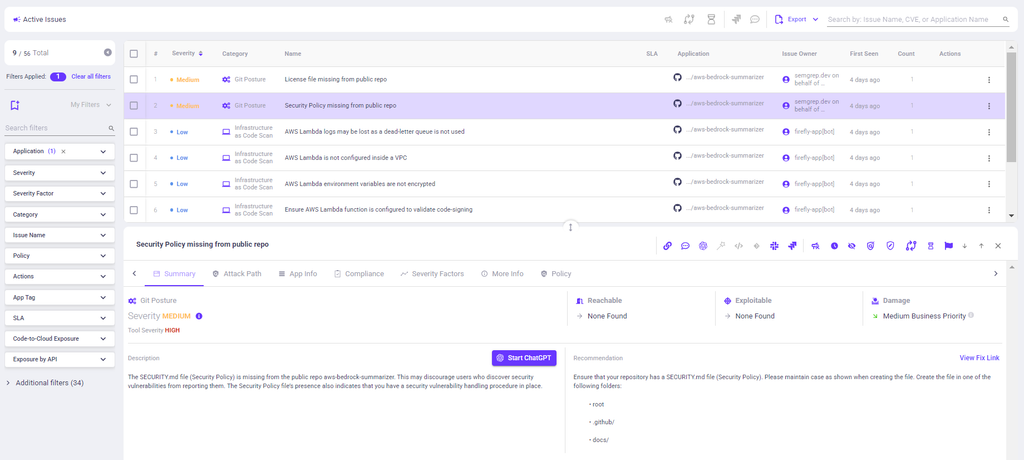The height and width of the screenshot is (460, 1024).
Task: Click the View Fix Link
Action: 979,357
